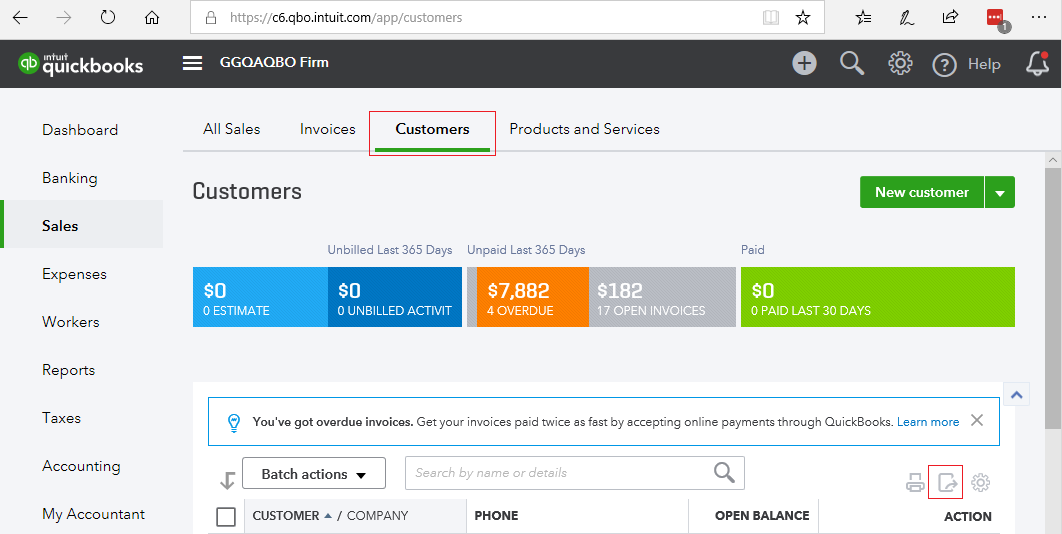Click the browser back arrow
This screenshot has width=1062, height=534.
click(x=20, y=18)
